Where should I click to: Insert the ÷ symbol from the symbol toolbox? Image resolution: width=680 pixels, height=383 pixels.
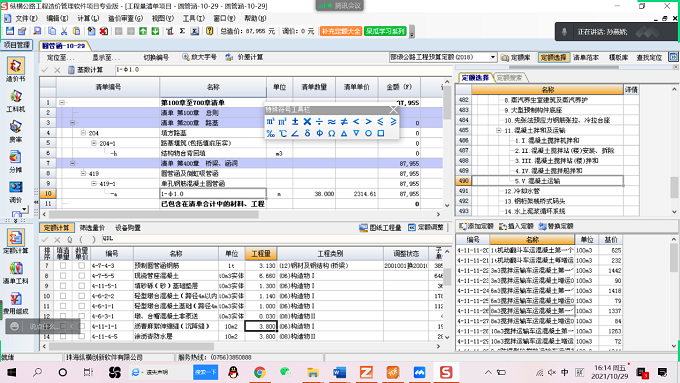click(319, 122)
